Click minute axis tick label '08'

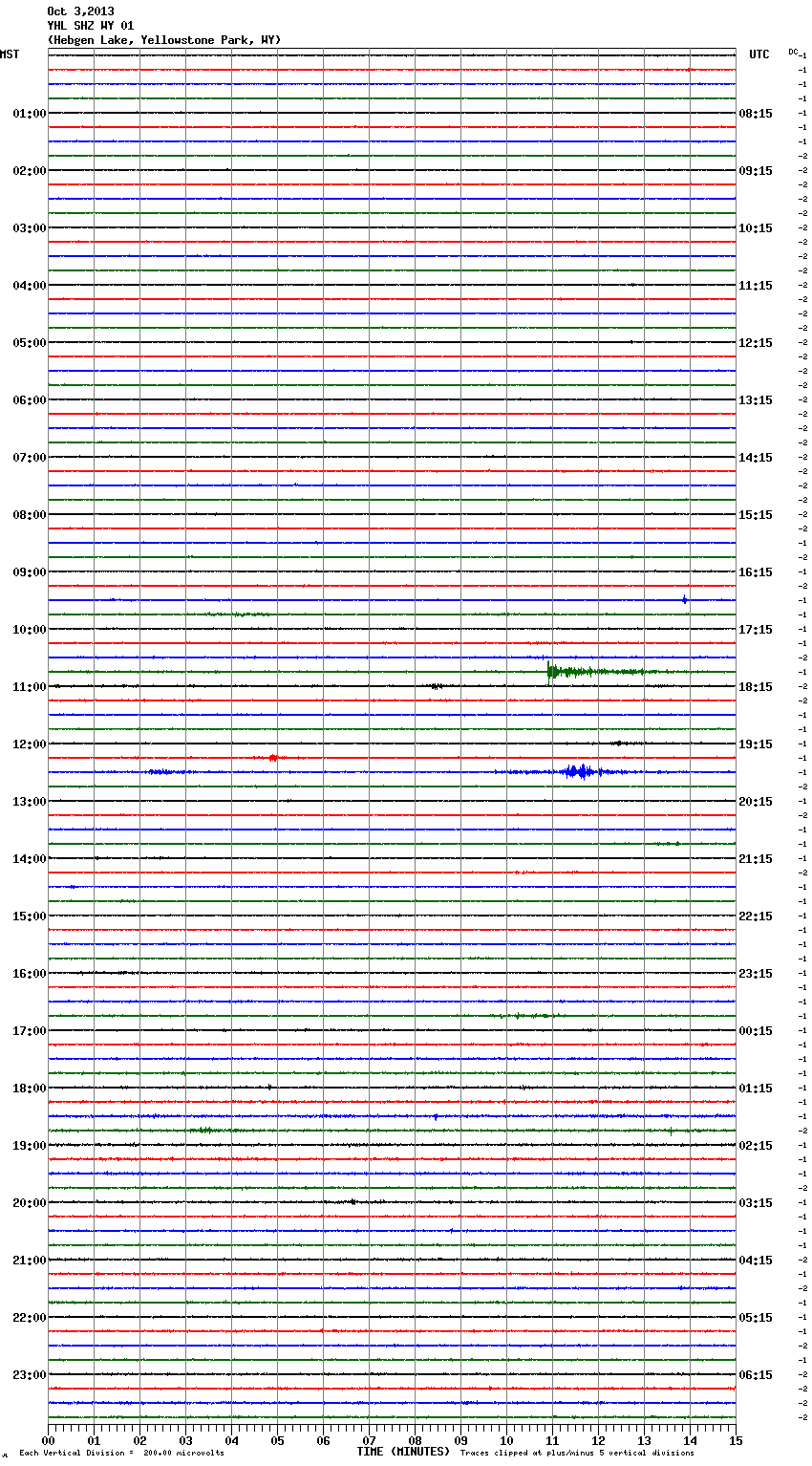(415, 1440)
